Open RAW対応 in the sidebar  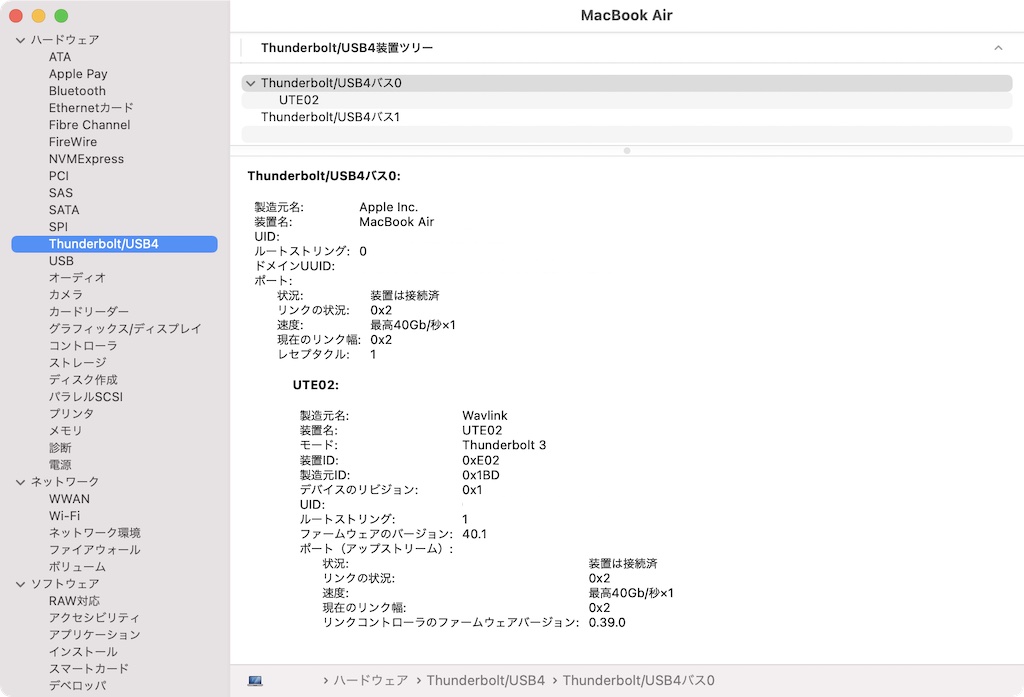74,600
